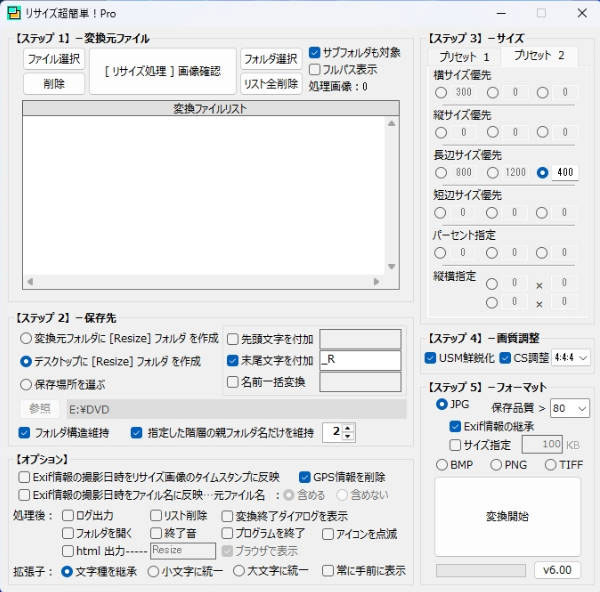Click the suffix field containing _R
Image resolution: width=600 pixels, height=592 pixels.
360,360
